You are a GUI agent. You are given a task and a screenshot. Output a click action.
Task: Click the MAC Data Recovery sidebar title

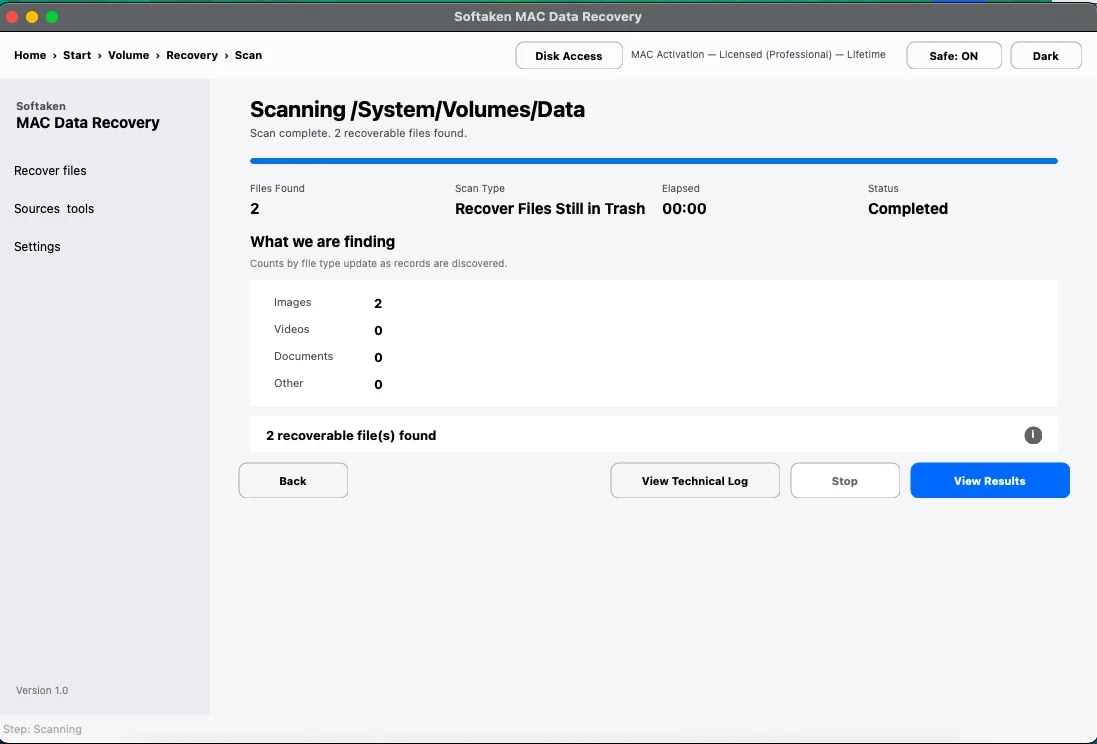tap(87, 122)
